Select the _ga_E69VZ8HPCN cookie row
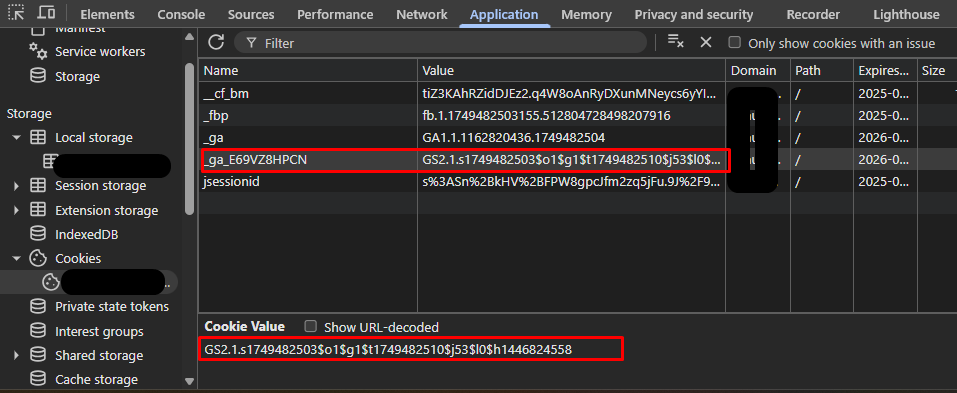957x393 pixels. point(578,160)
